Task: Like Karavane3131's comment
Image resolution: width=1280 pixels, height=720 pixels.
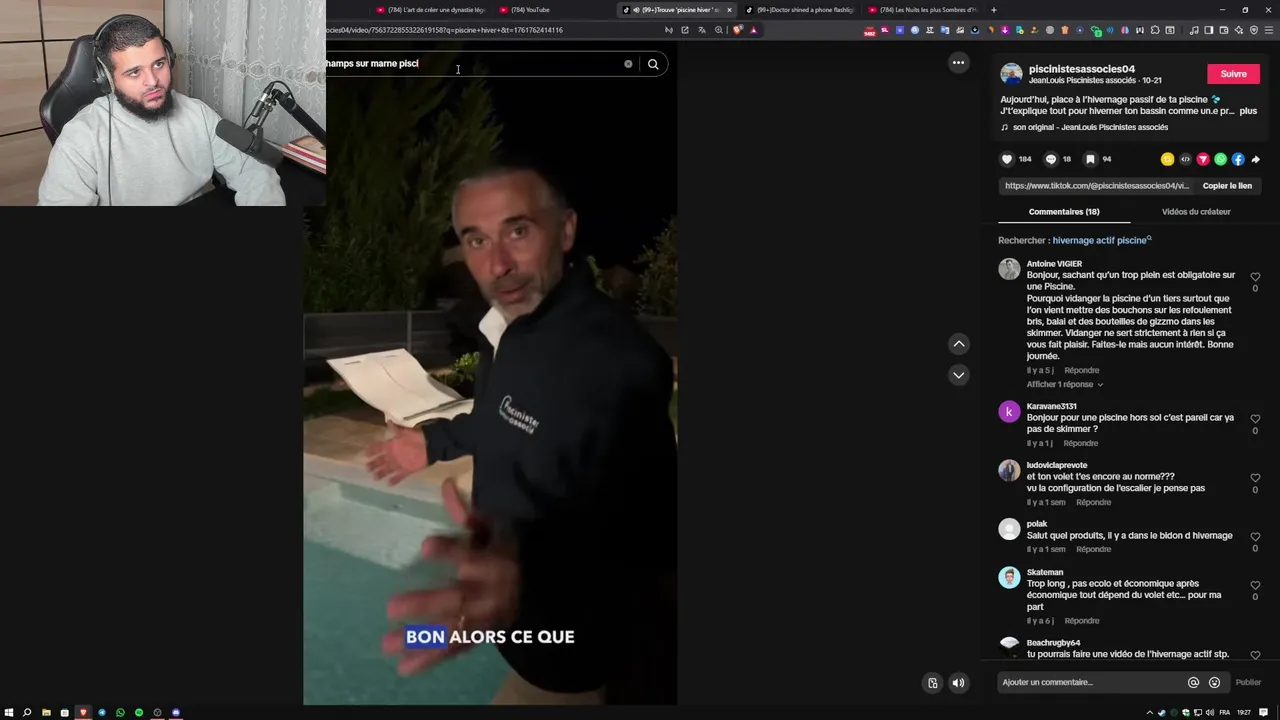Action: pos(1255,419)
